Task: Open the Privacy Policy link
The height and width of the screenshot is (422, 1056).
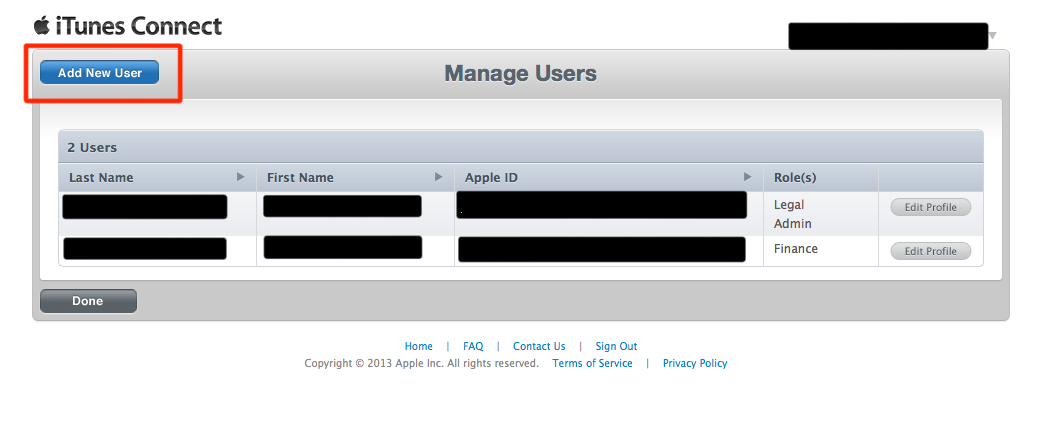Action: 695,363
